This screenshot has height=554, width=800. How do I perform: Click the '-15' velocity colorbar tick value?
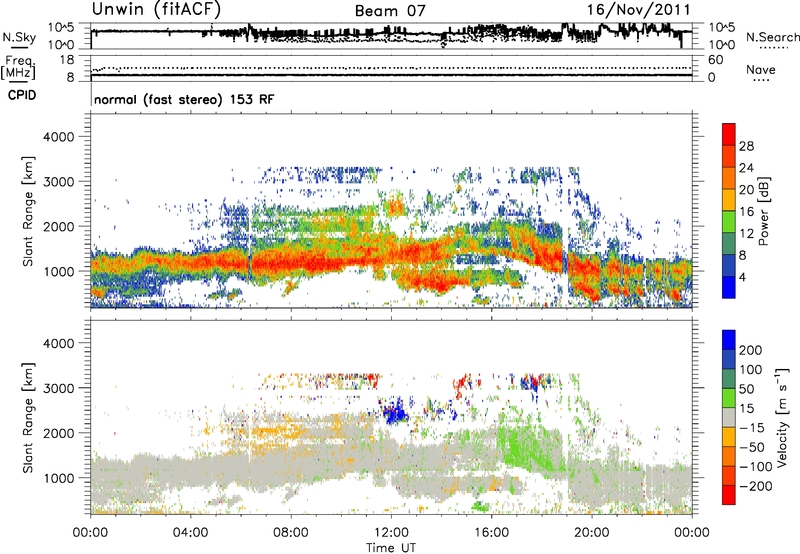(752, 428)
